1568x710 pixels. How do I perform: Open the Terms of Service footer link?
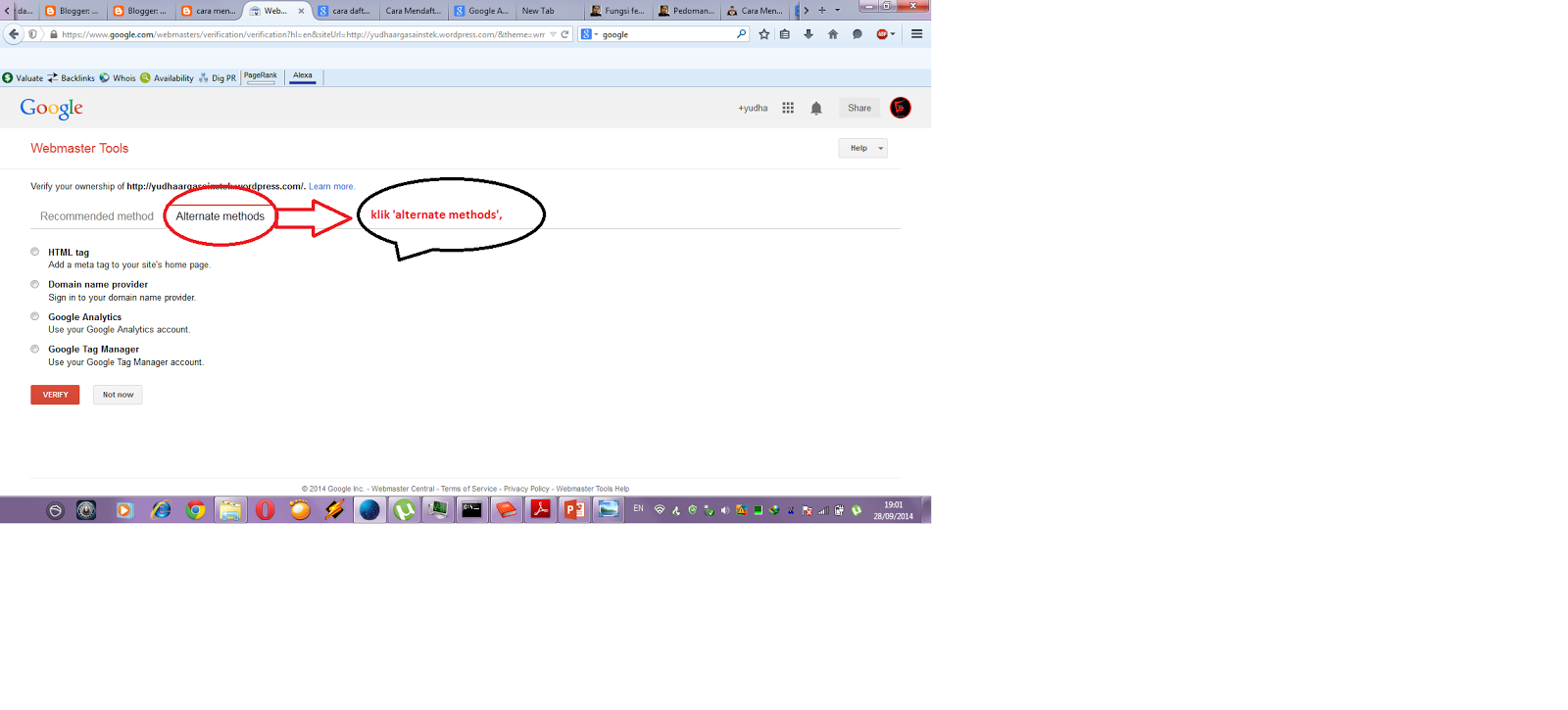point(468,489)
